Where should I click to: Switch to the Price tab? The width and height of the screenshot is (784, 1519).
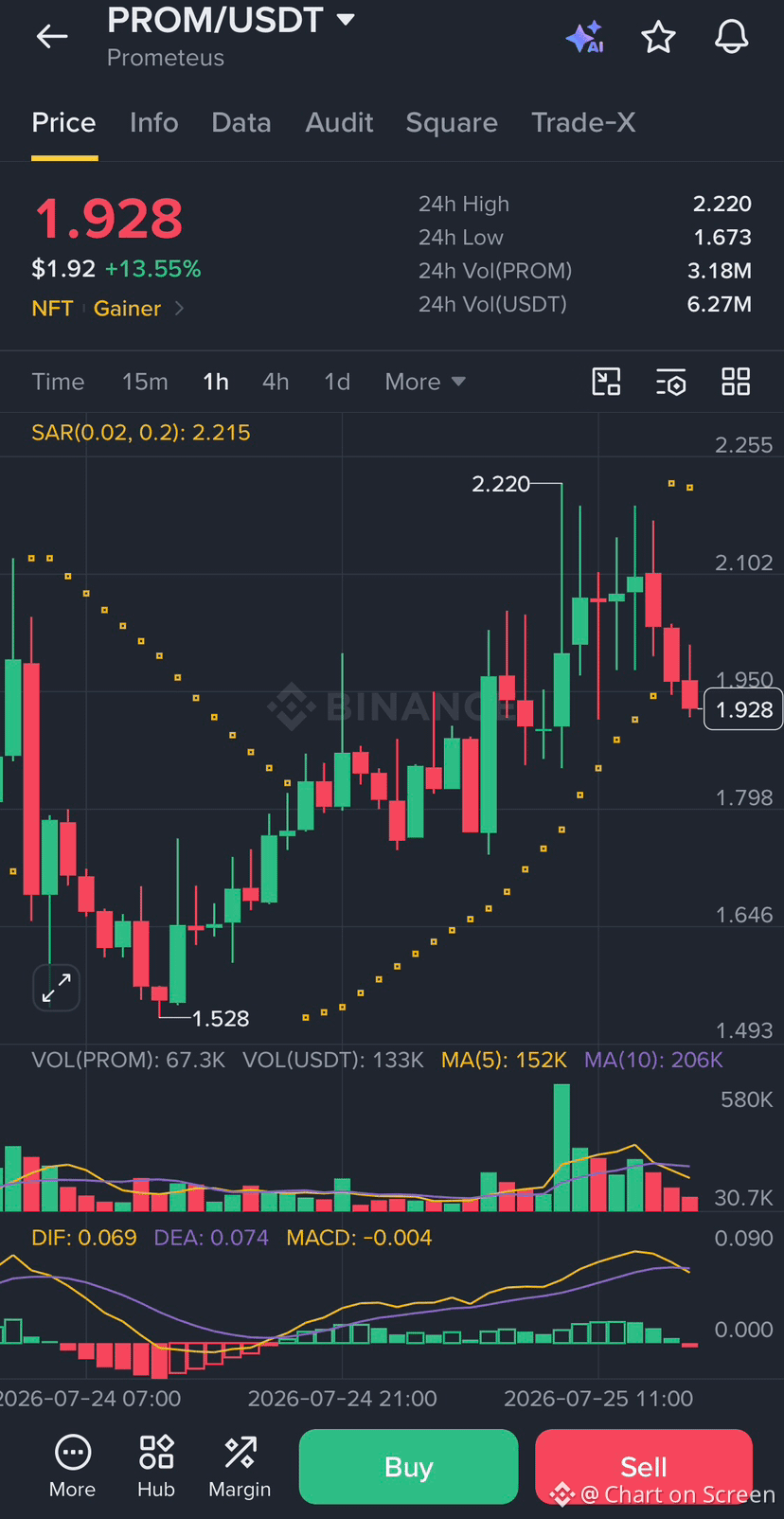click(63, 122)
